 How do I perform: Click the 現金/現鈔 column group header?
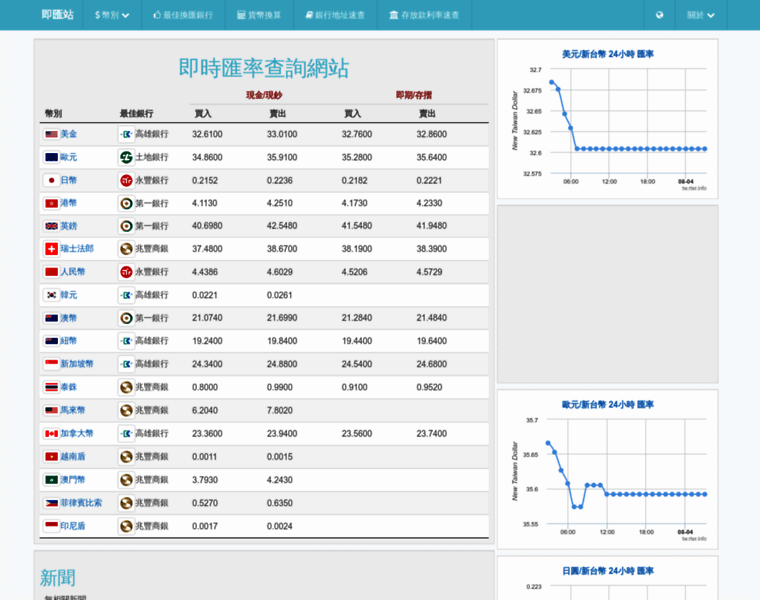(264, 95)
